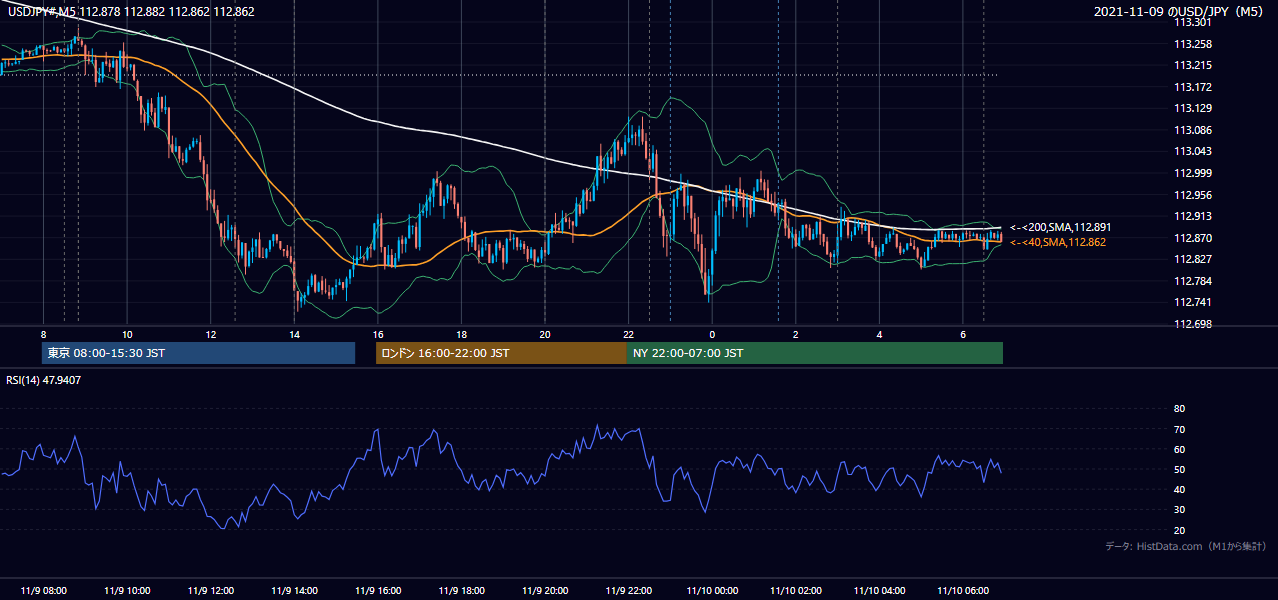
Task: Click the 11/9 14:00 time label
Action: click(x=294, y=590)
